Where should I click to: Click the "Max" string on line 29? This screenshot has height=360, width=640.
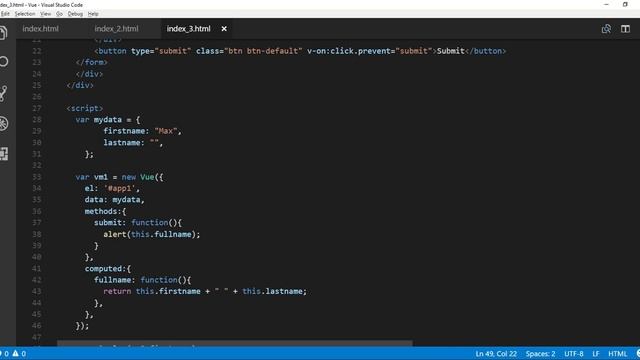tap(166, 131)
